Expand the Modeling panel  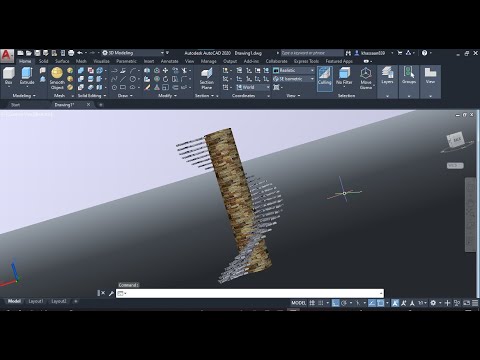24,96
